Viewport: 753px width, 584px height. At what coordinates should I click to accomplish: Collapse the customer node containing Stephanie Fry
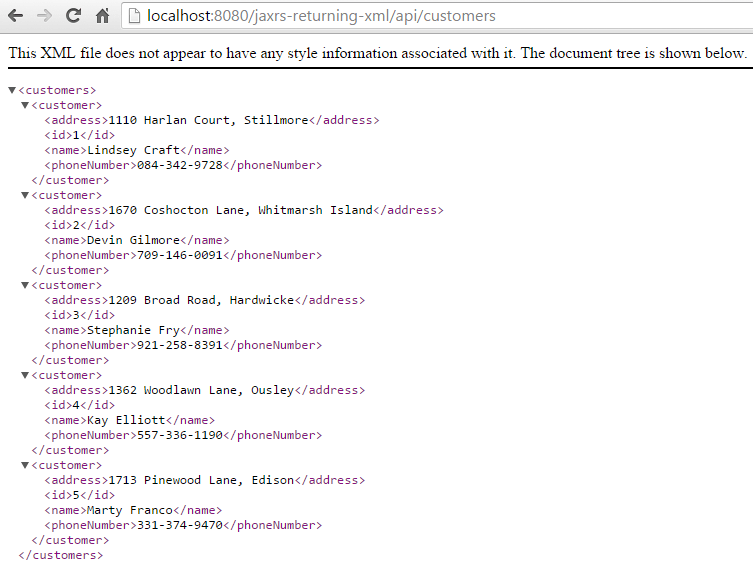coord(25,285)
